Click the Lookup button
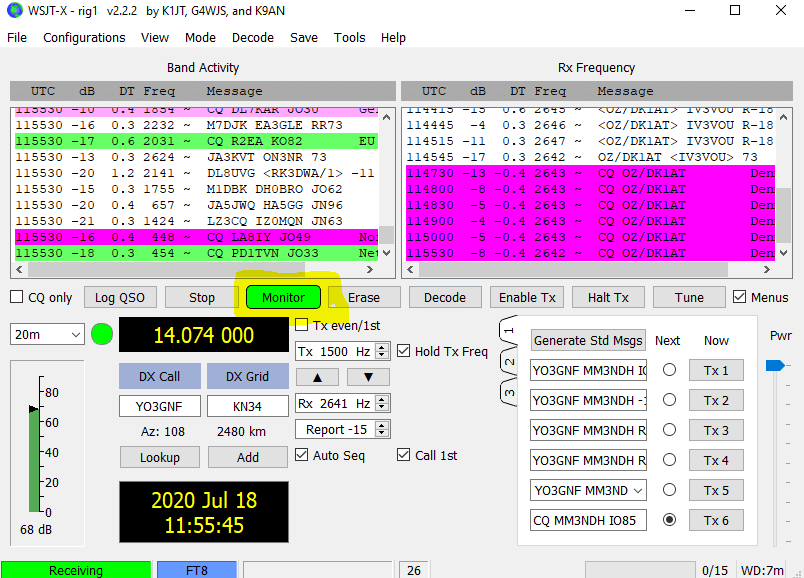This screenshot has height=578, width=804. [160, 457]
